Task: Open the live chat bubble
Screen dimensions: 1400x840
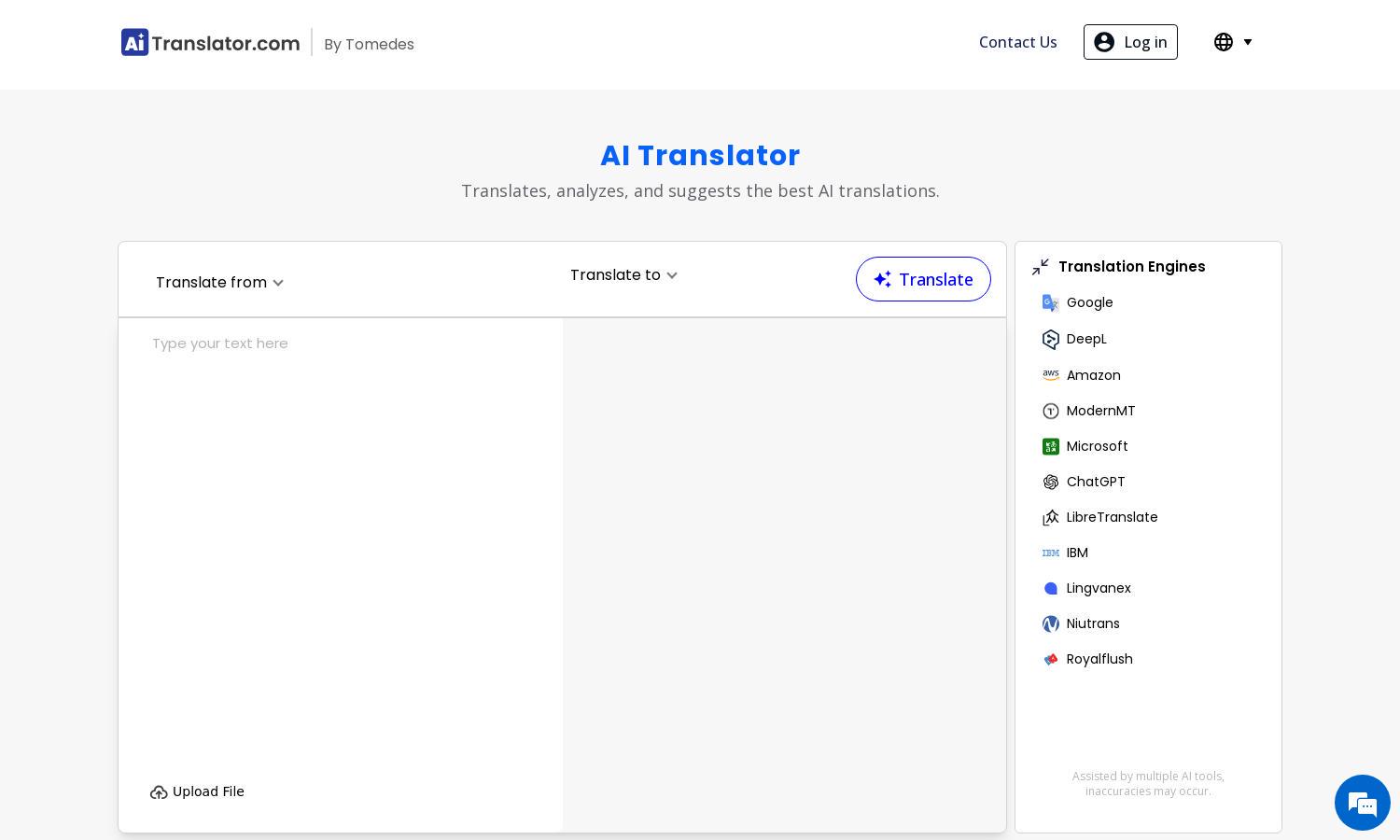Action: (x=1363, y=803)
